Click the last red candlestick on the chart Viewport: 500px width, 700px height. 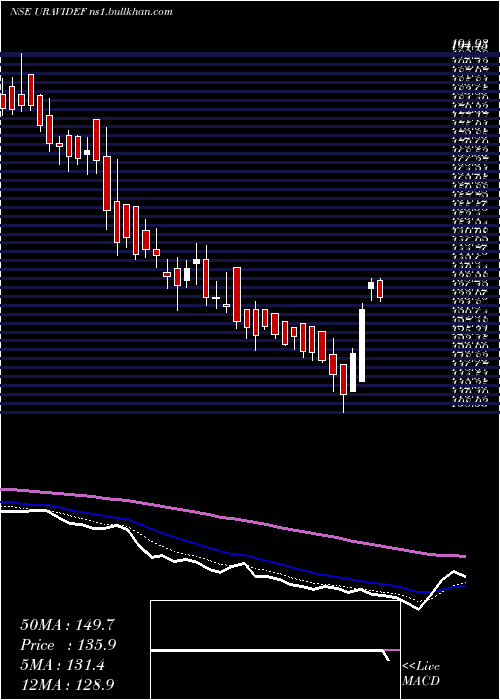pyautogui.click(x=380, y=289)
